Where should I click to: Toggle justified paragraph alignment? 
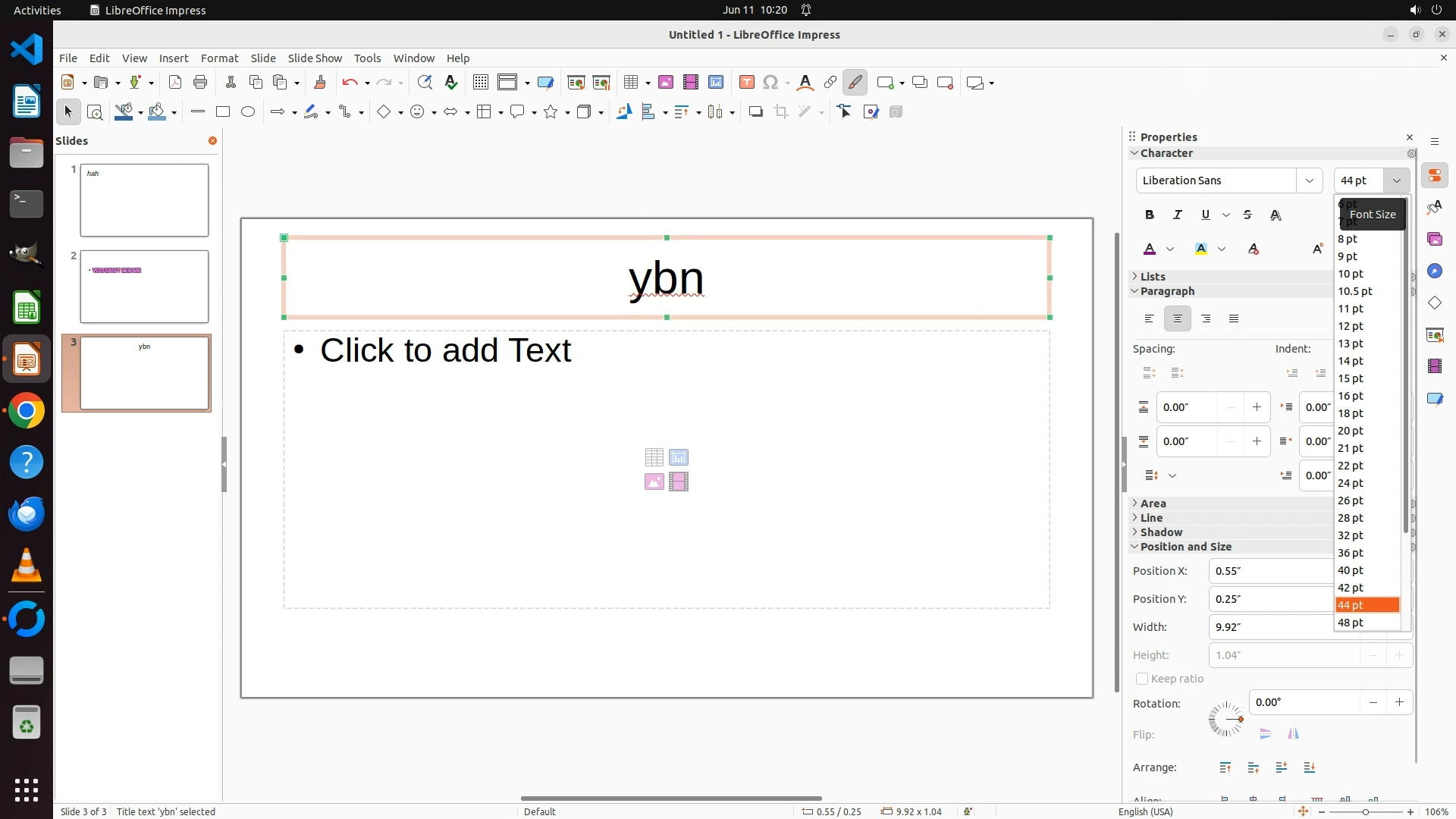[x=1234, y=319]
